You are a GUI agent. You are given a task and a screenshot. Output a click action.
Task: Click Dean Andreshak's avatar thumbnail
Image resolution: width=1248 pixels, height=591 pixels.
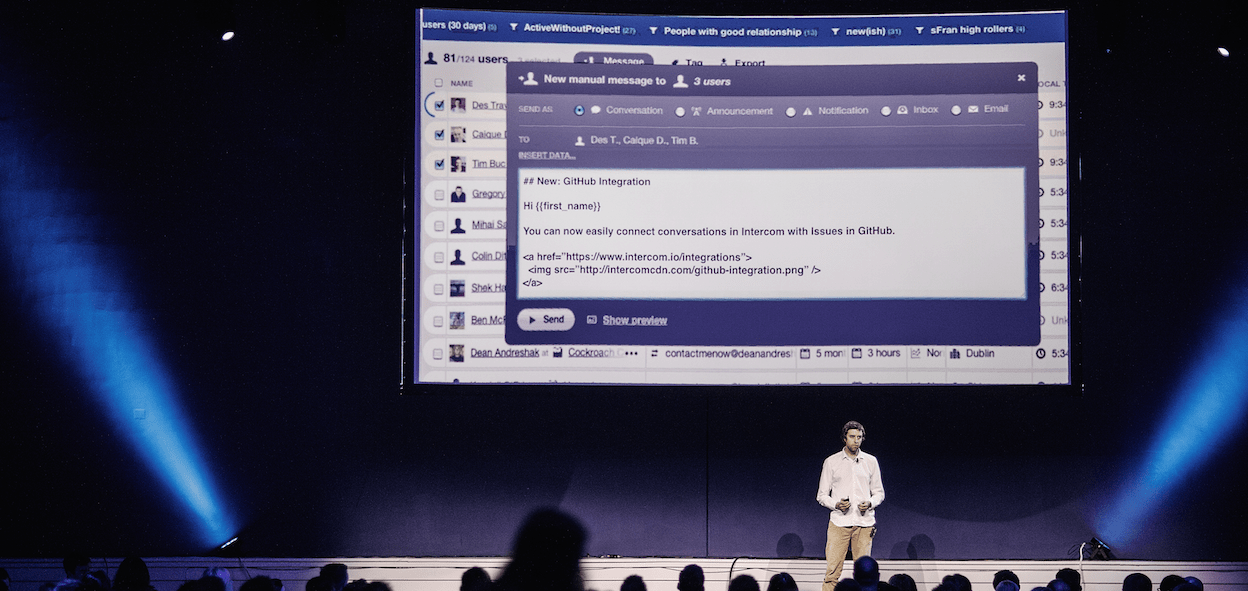[456, 353]
